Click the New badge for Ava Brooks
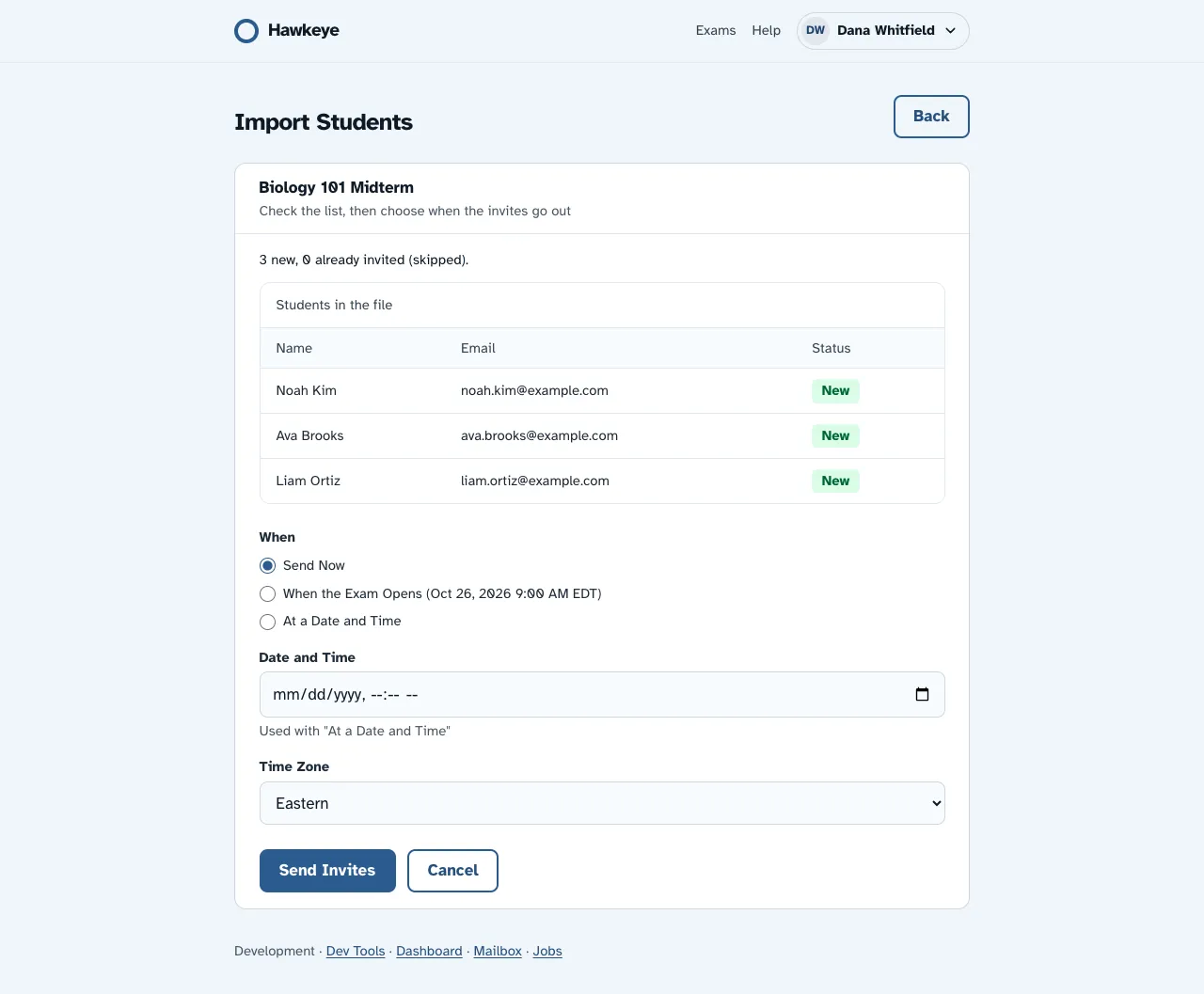 835,435
